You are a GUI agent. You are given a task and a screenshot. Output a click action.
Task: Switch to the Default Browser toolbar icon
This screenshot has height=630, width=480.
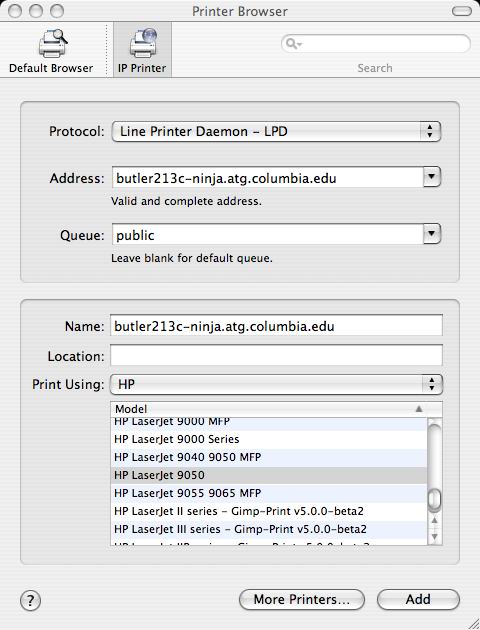51,51
